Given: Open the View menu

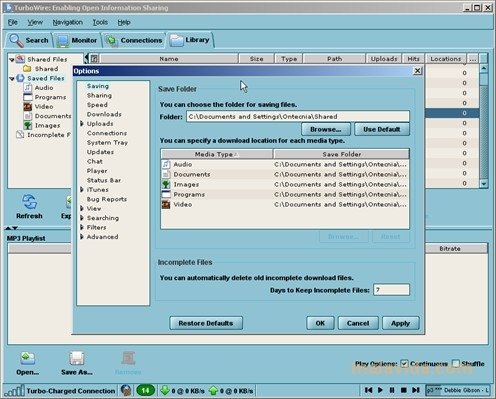Looking at the screenshot, I should 35,22.
